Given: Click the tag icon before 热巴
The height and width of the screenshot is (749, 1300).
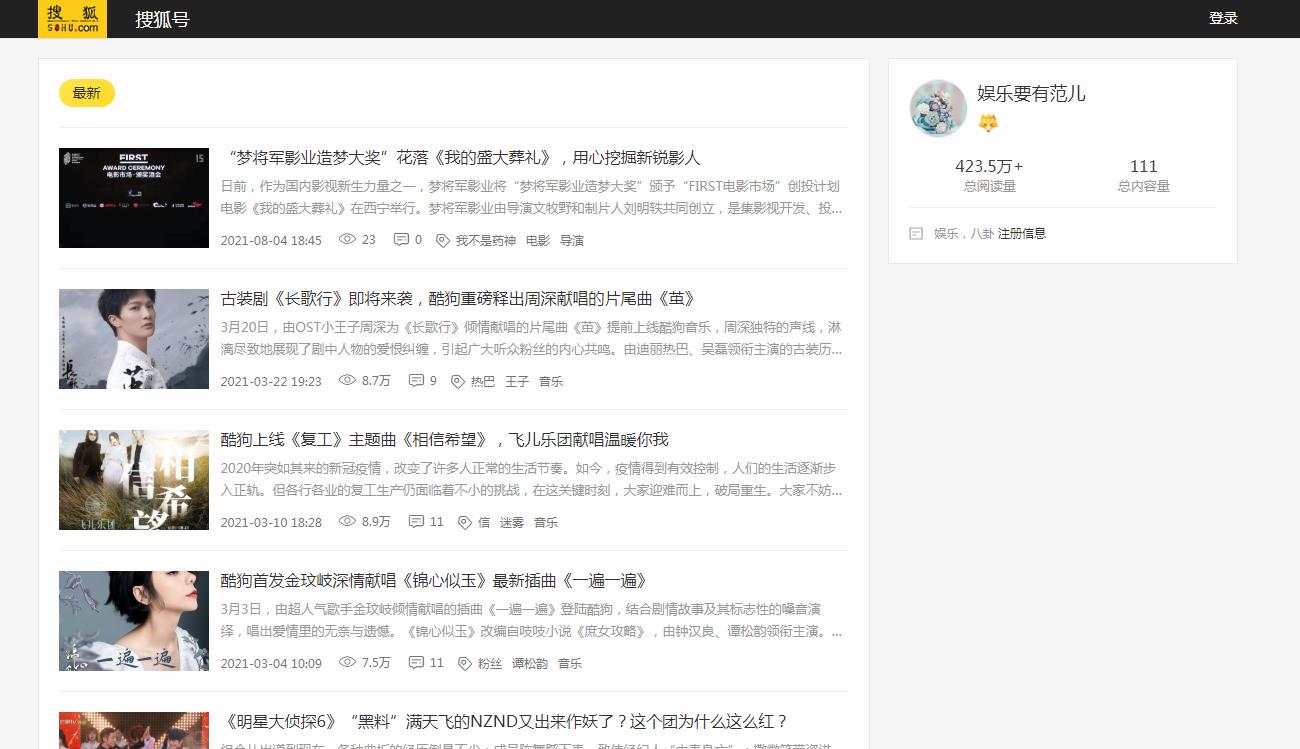Looking at the screenshot, I should click(458, 382).
